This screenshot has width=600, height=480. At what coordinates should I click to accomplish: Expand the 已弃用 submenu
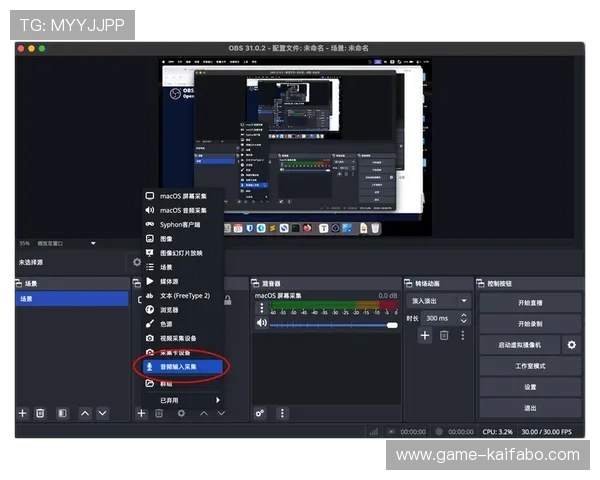click(182, 400)
